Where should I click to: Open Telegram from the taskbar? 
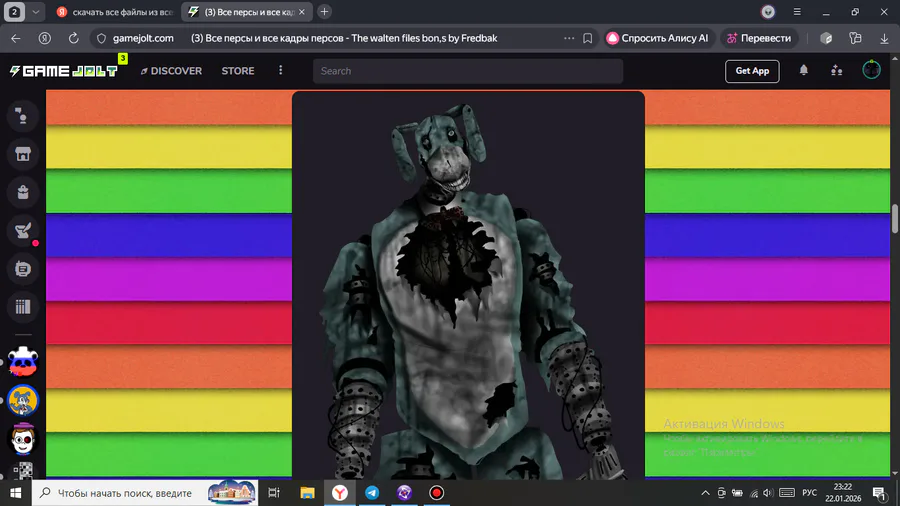tap(372, 493)
